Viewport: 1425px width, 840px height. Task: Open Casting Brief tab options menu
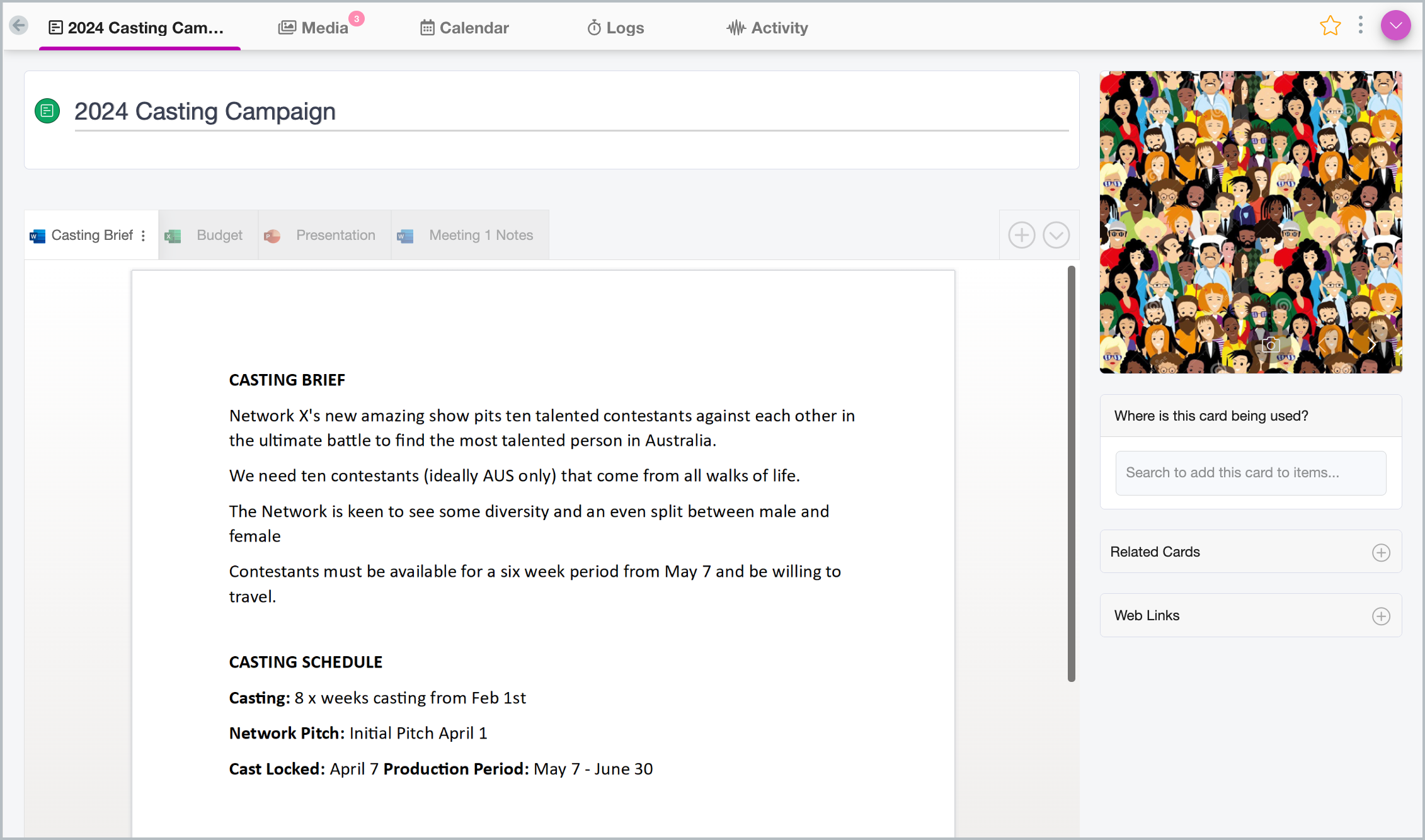tap(144, 236)
